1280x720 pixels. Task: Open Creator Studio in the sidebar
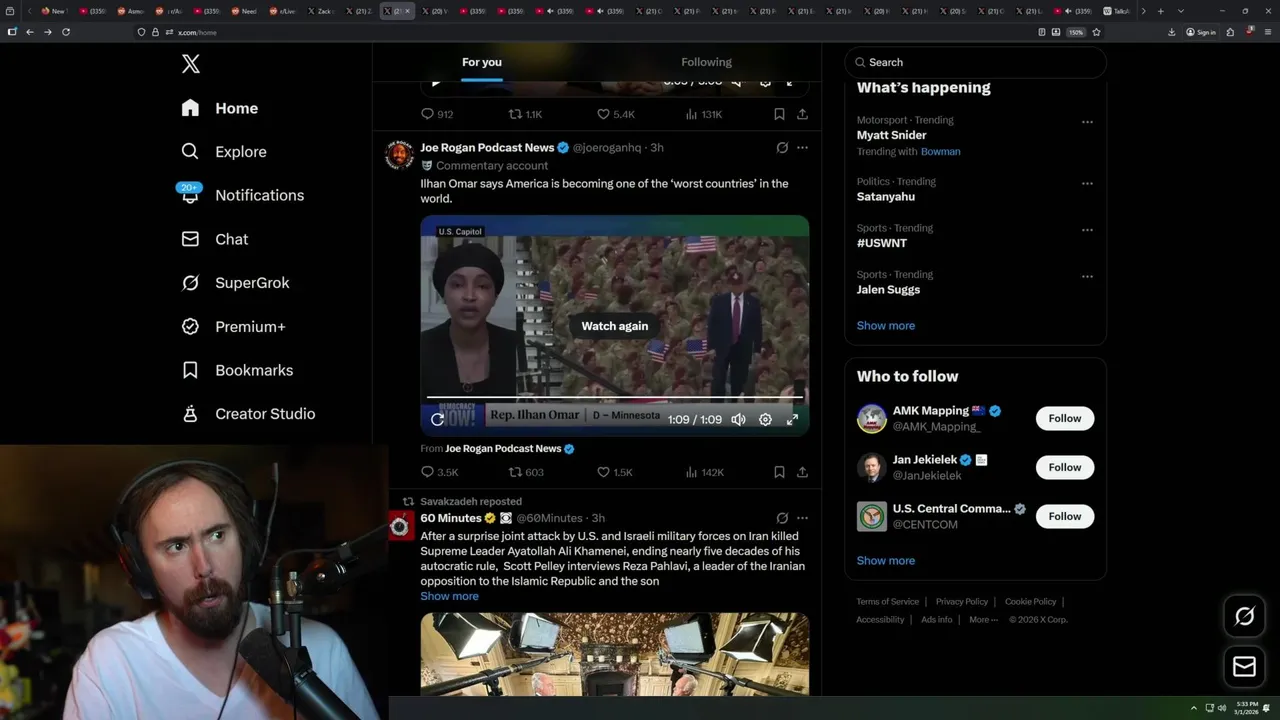(248, 414)
